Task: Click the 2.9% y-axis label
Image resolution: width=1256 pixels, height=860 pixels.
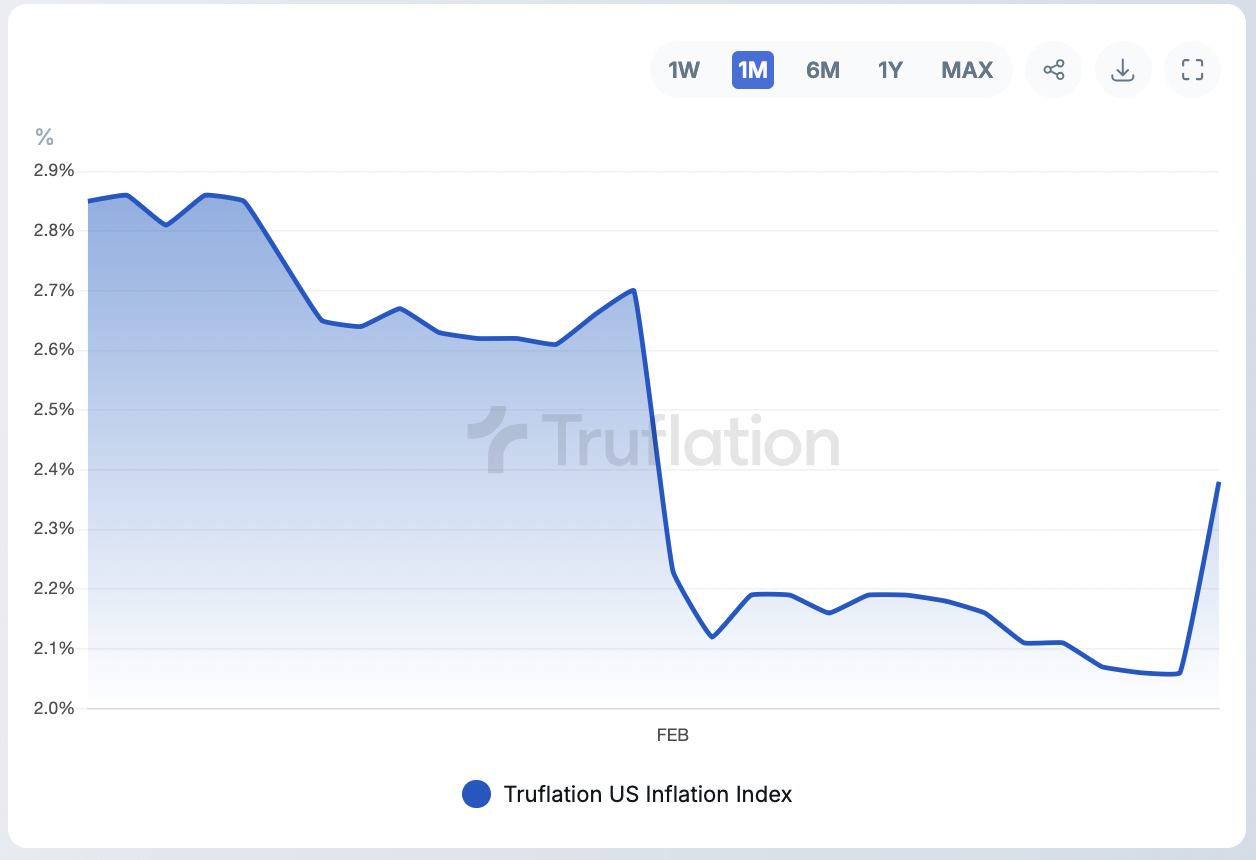Action: (x=55, y=171)
